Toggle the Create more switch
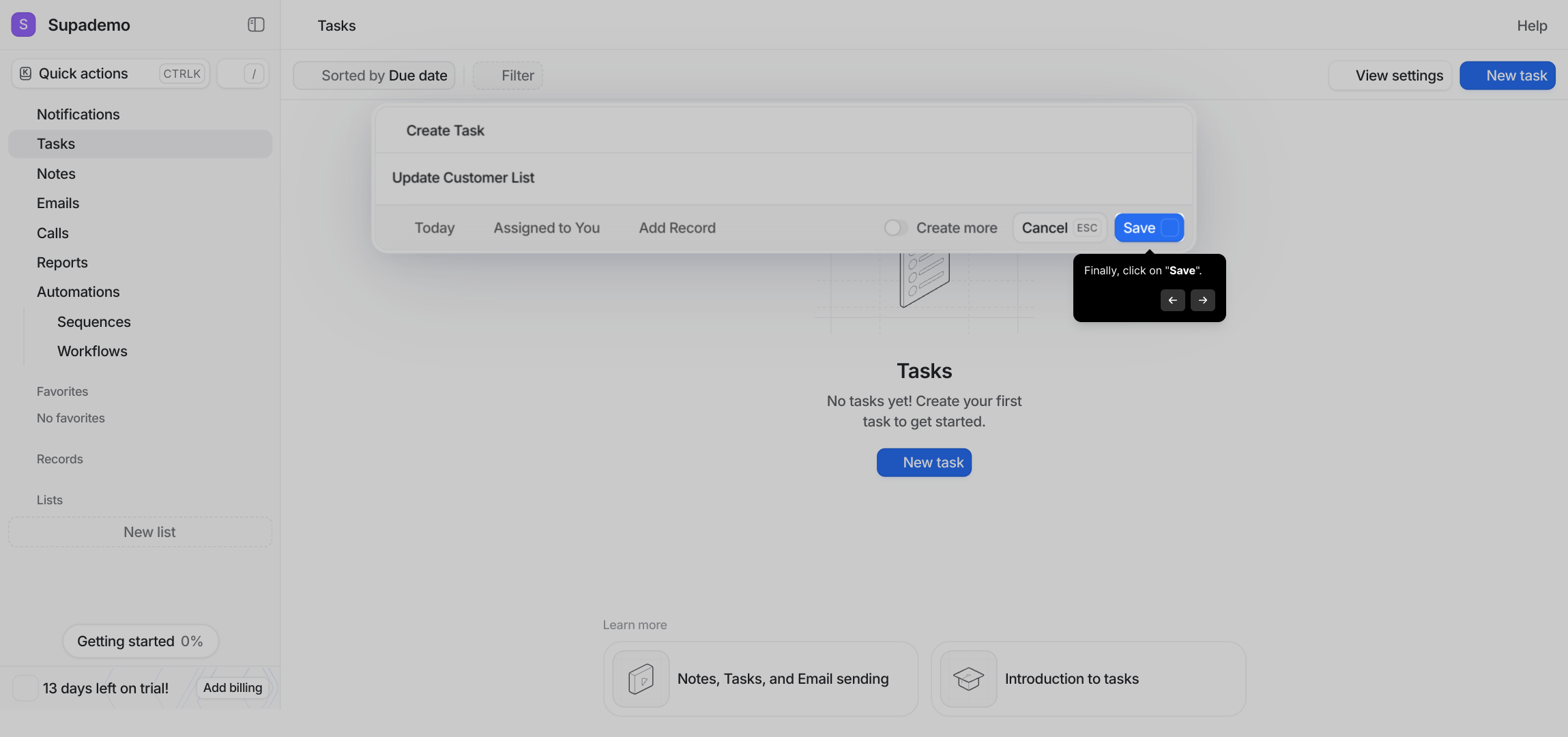This screenshot has height=737, width=1568. tap(895, 228)
